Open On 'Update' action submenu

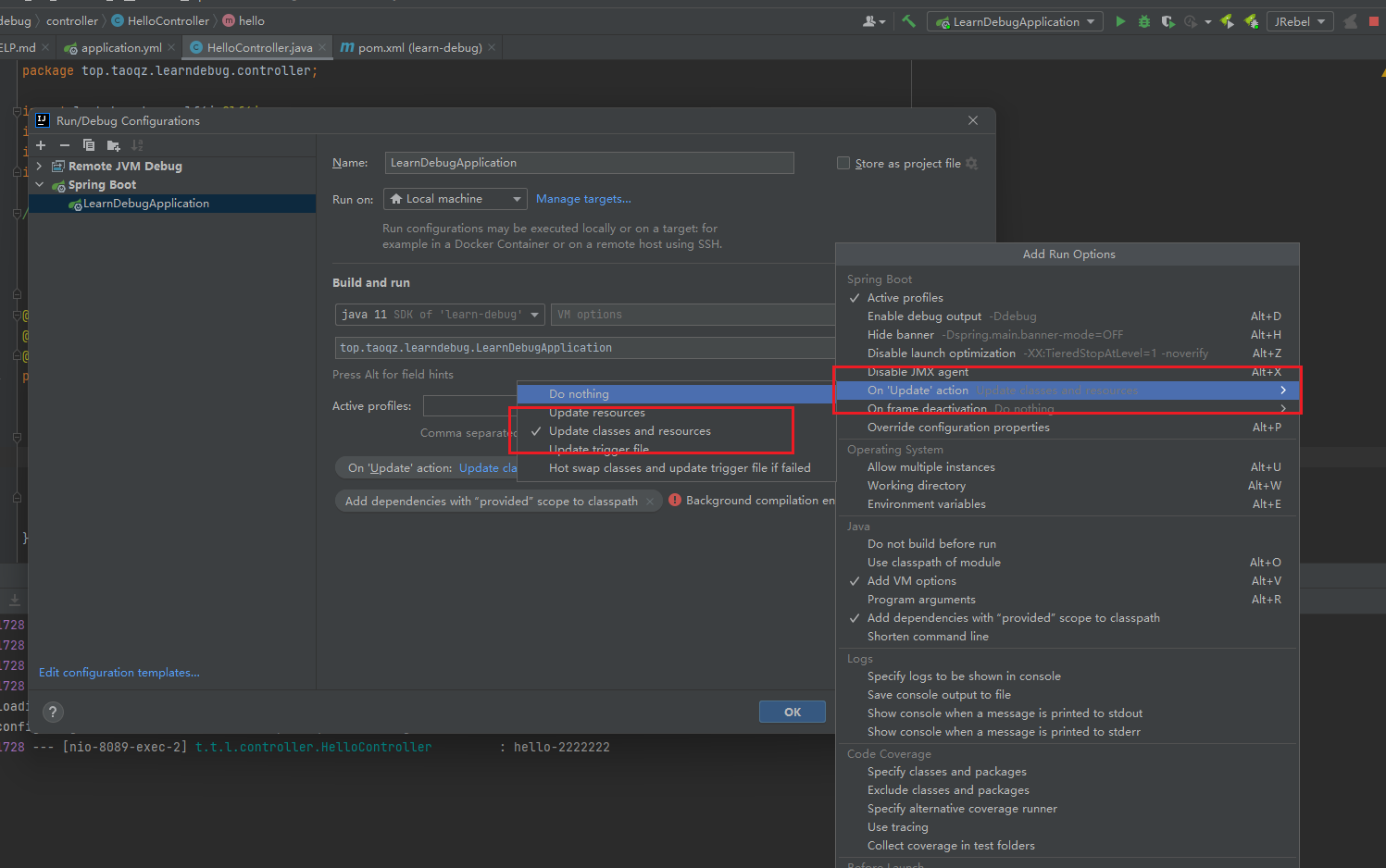pyautogui.click(x=1068, y=391)
